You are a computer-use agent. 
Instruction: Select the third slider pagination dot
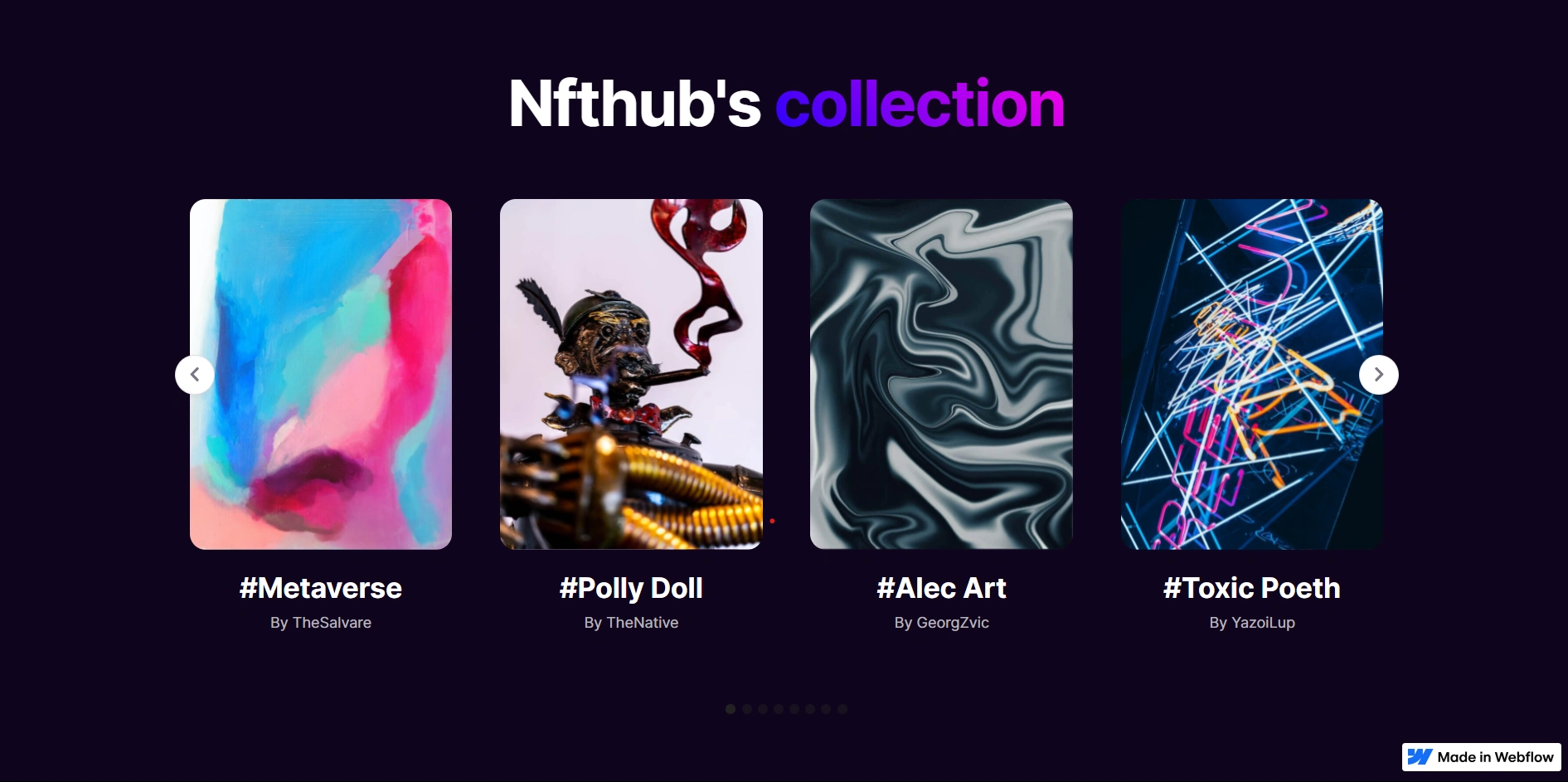click(x=763, y=709)
